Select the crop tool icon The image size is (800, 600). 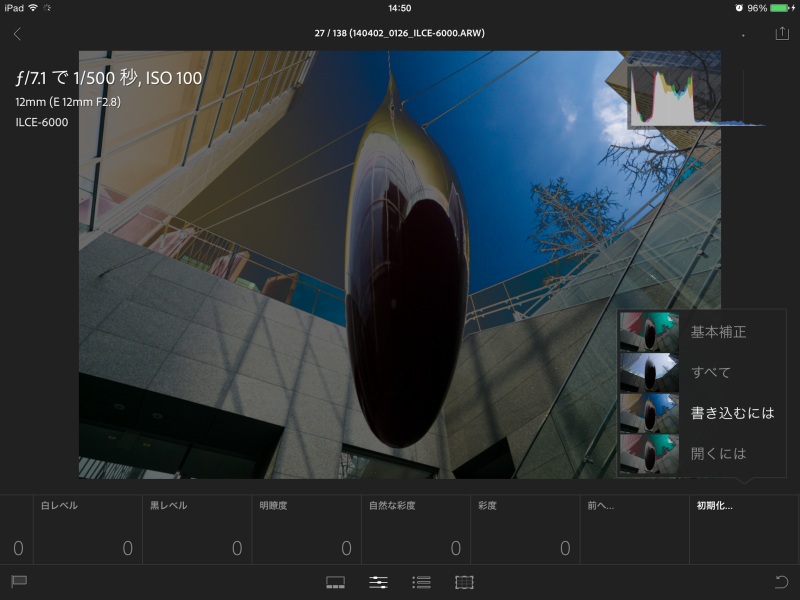coord(463,581)
